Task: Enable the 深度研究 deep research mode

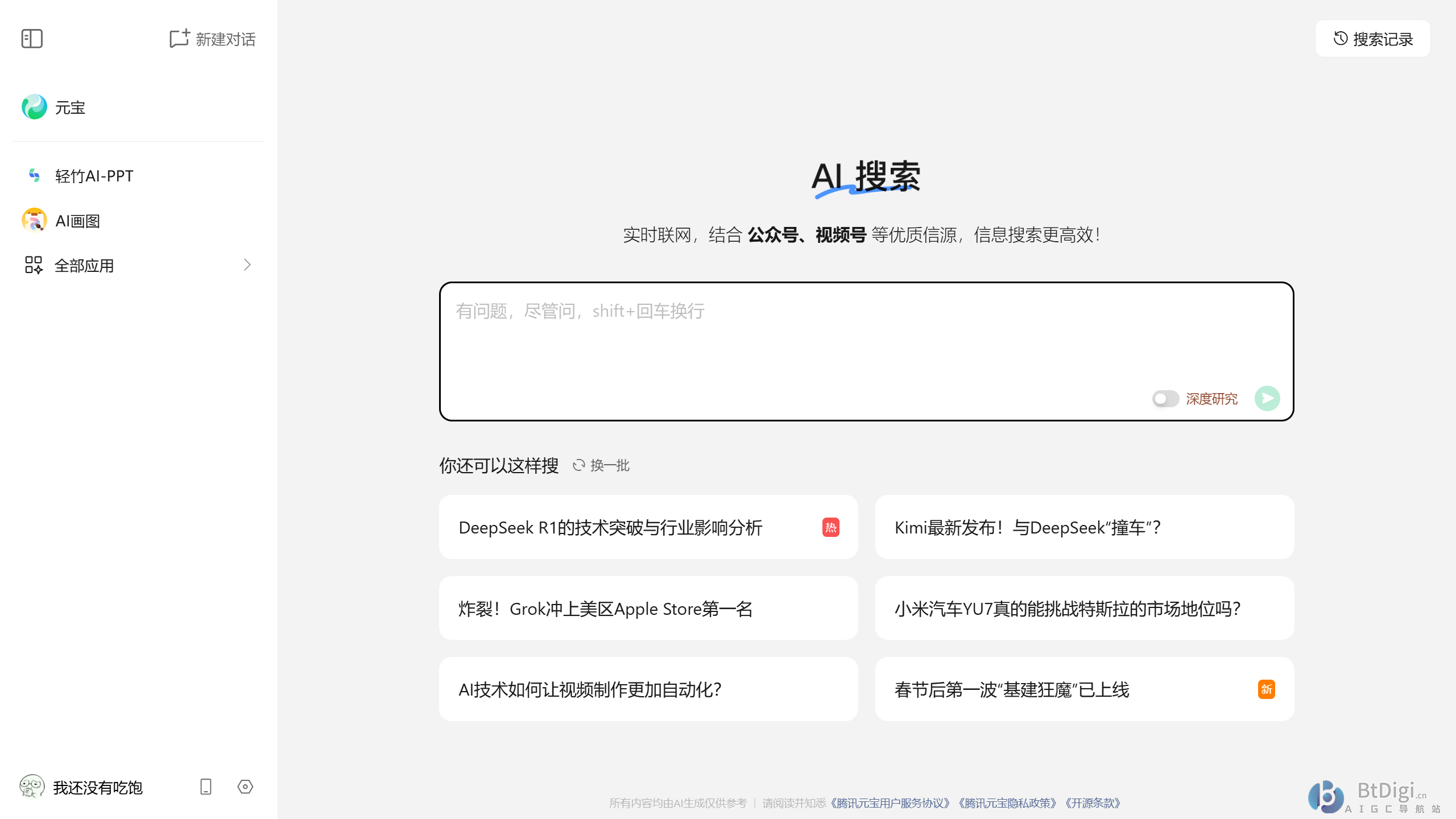Action: pyautogui.click(x=1165, y=399)
